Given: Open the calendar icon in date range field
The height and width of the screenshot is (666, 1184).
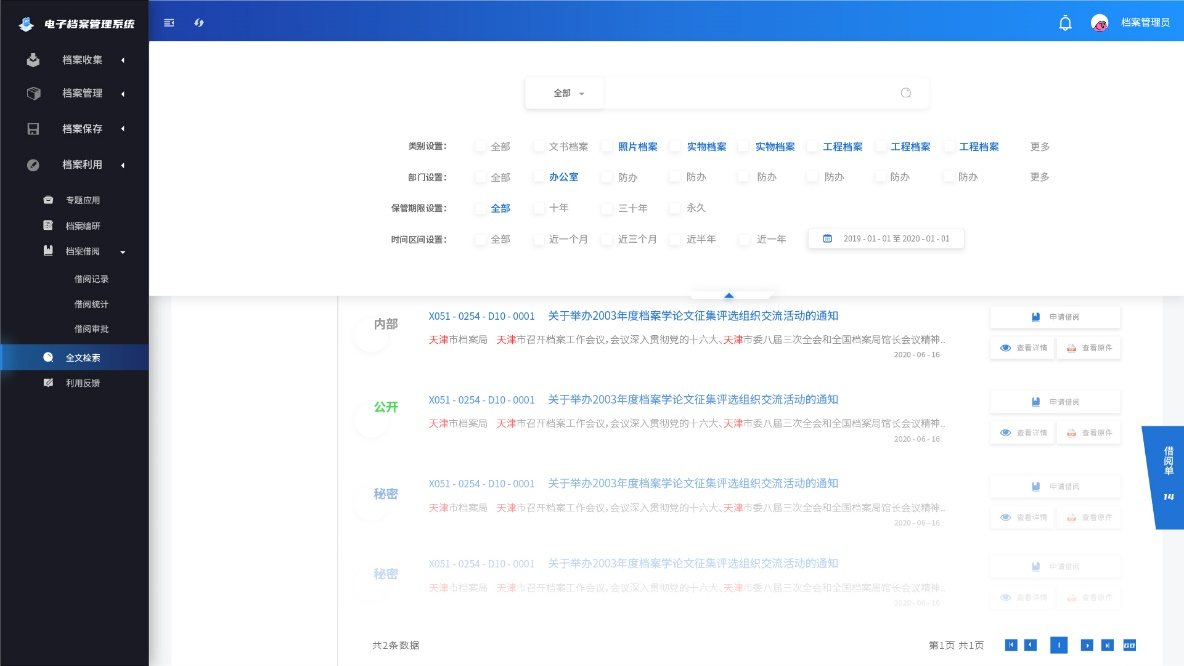Looking at the screenshot, I should click(827, 239).
